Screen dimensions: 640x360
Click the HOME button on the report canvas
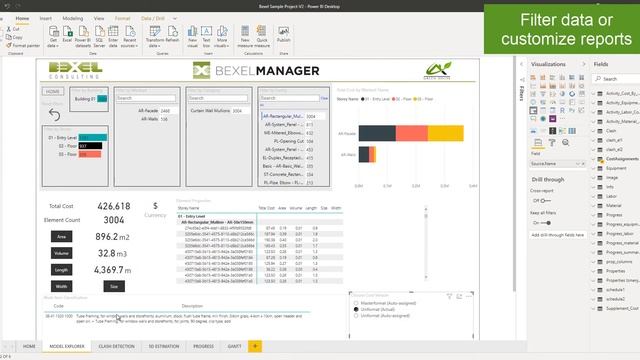[53, 91]
